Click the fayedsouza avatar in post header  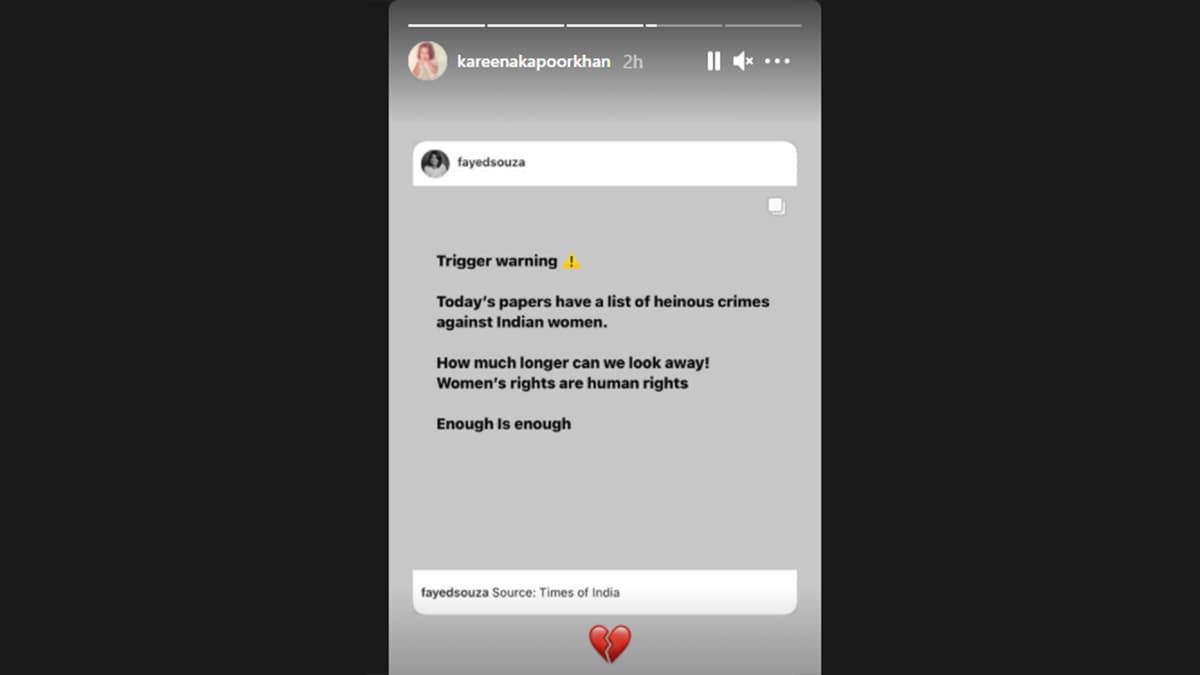tap(435, 163)
